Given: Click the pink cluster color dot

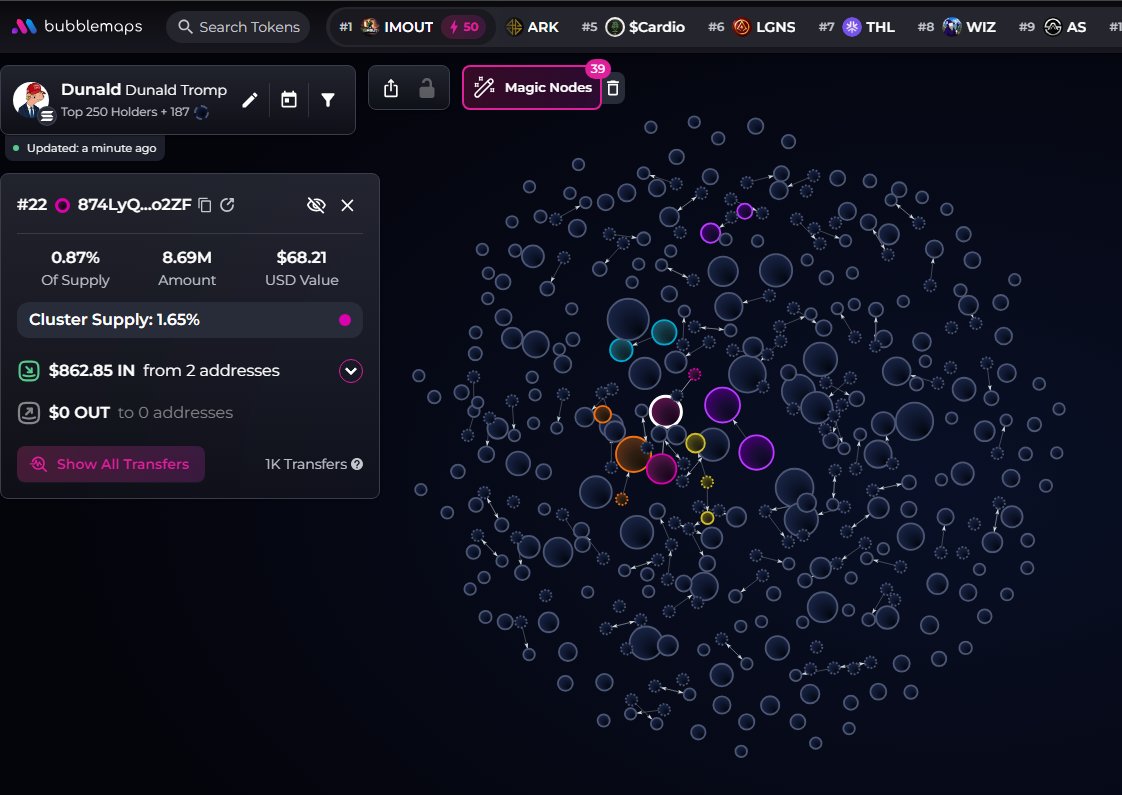Looking at the screenshot, I should 345,320.
